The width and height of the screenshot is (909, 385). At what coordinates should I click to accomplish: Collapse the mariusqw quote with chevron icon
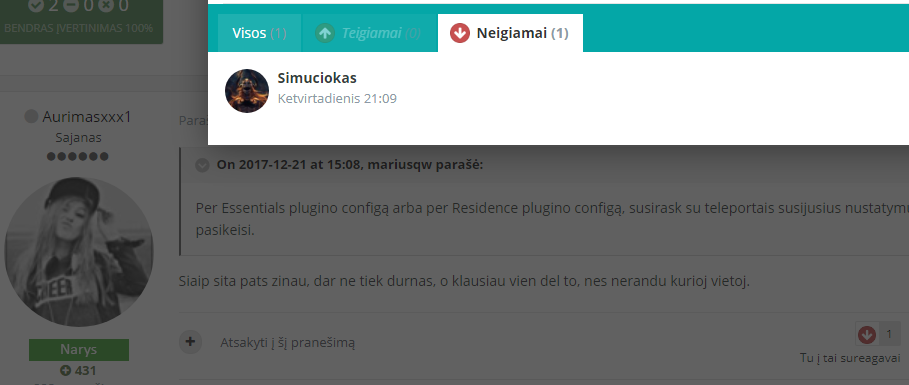coord(202,165)
